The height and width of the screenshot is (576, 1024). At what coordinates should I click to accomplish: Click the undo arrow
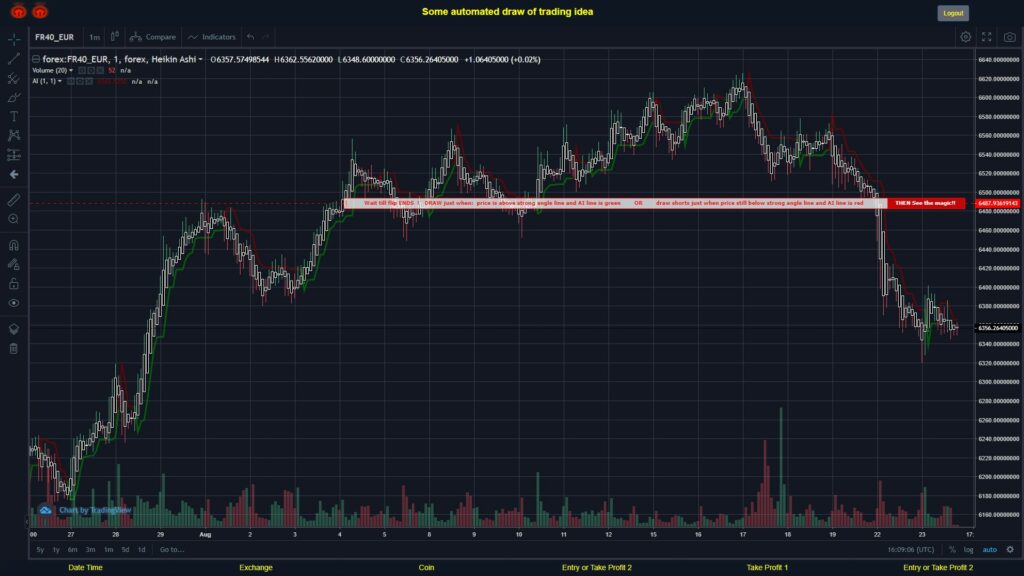[251, 37]
